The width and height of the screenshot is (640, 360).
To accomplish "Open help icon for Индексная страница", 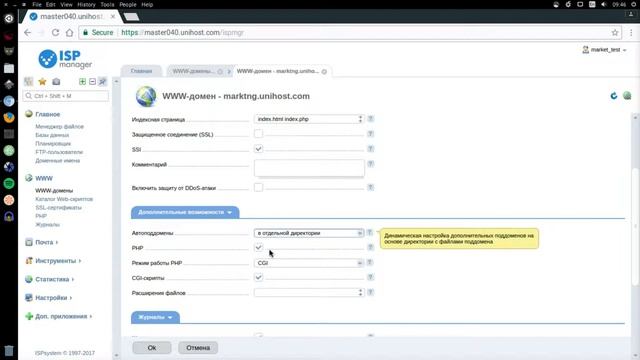I will click(371, 119).
